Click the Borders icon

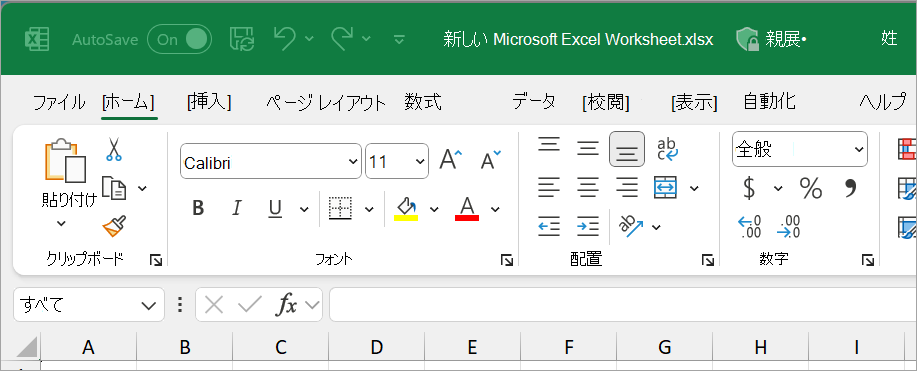coord(340,208)
